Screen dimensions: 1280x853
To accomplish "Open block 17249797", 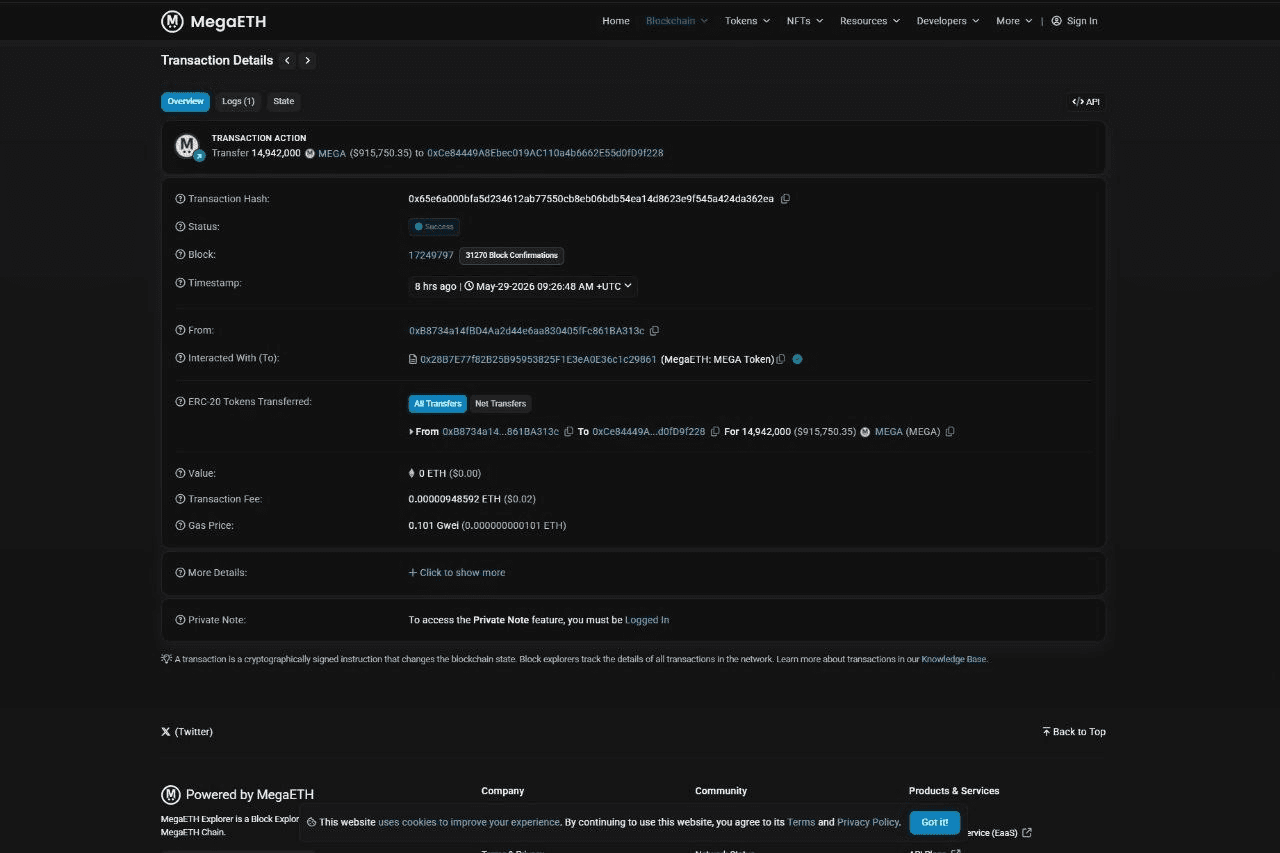I will (x=431, y=255).
